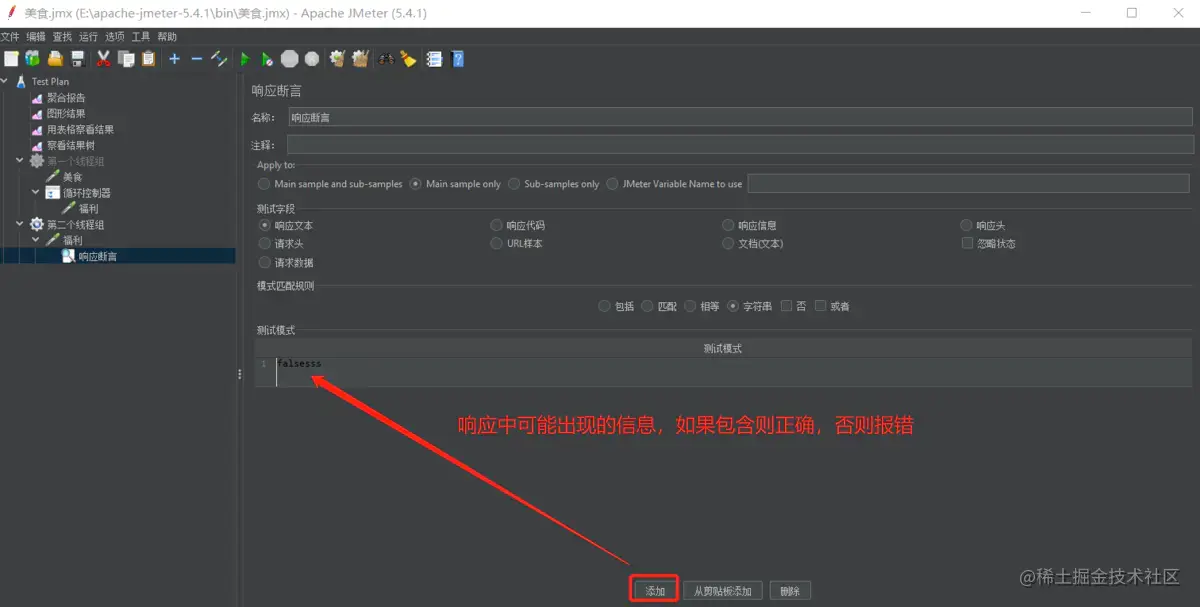Open the 查找 menu
1200x607 pixels.
coord(63,37)
